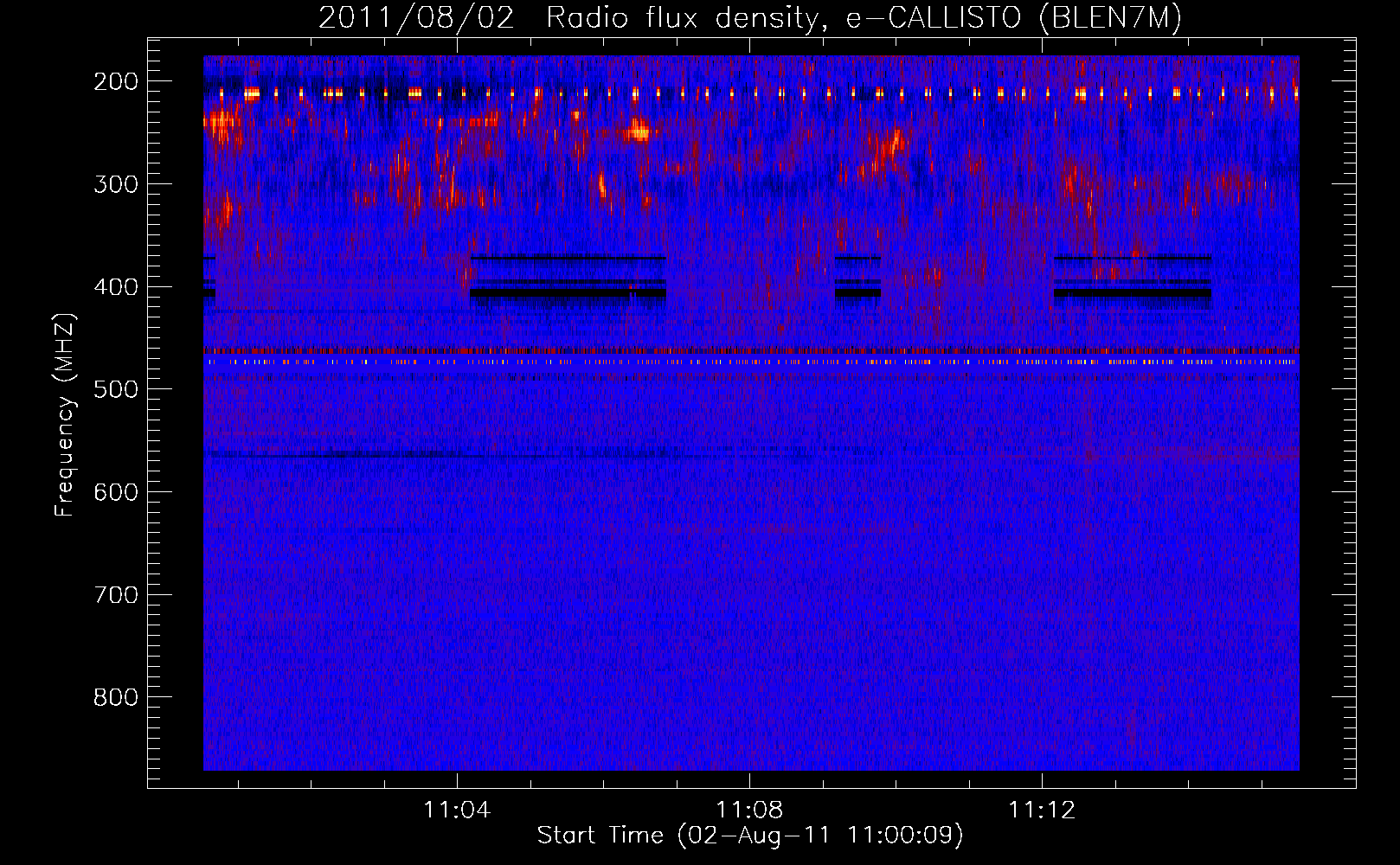This screenshot has height=865, width=1400.
Task: Click the 'Frequency (MHZ)' axis label
Action: point(65,414)
